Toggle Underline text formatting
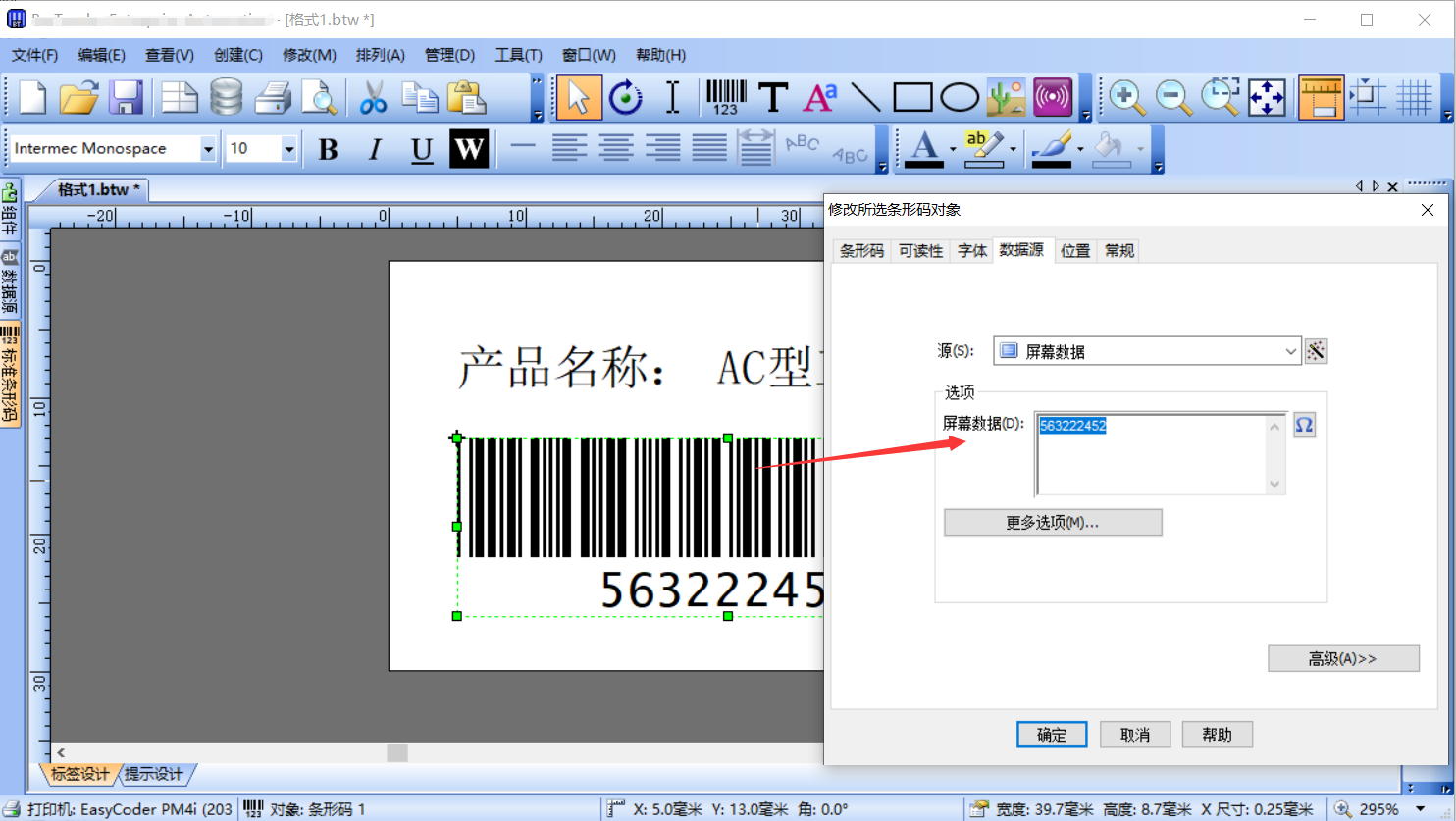 tap(422, 149)
